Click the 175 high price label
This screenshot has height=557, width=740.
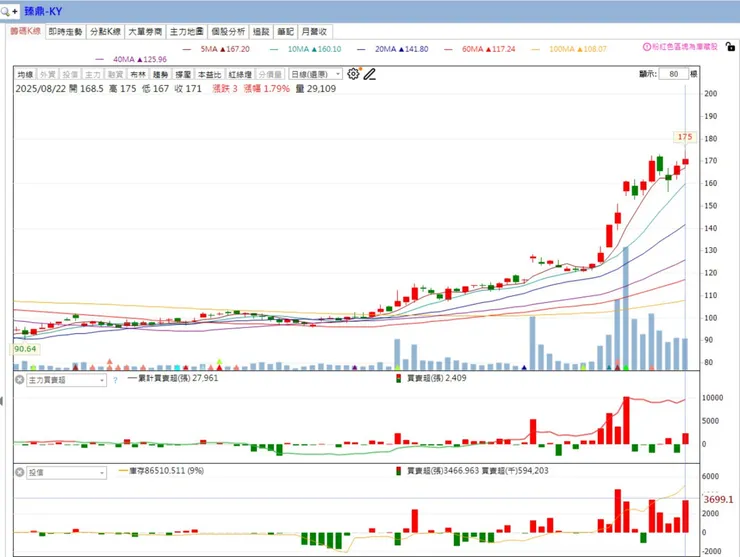pyautogui.click(x=685, y=137)
